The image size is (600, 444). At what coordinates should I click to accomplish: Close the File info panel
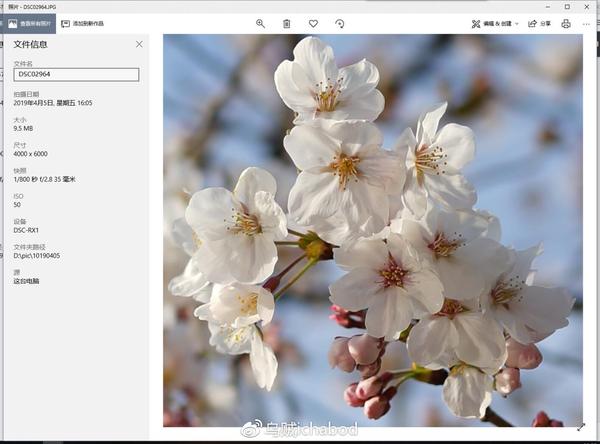click(139, 44)
